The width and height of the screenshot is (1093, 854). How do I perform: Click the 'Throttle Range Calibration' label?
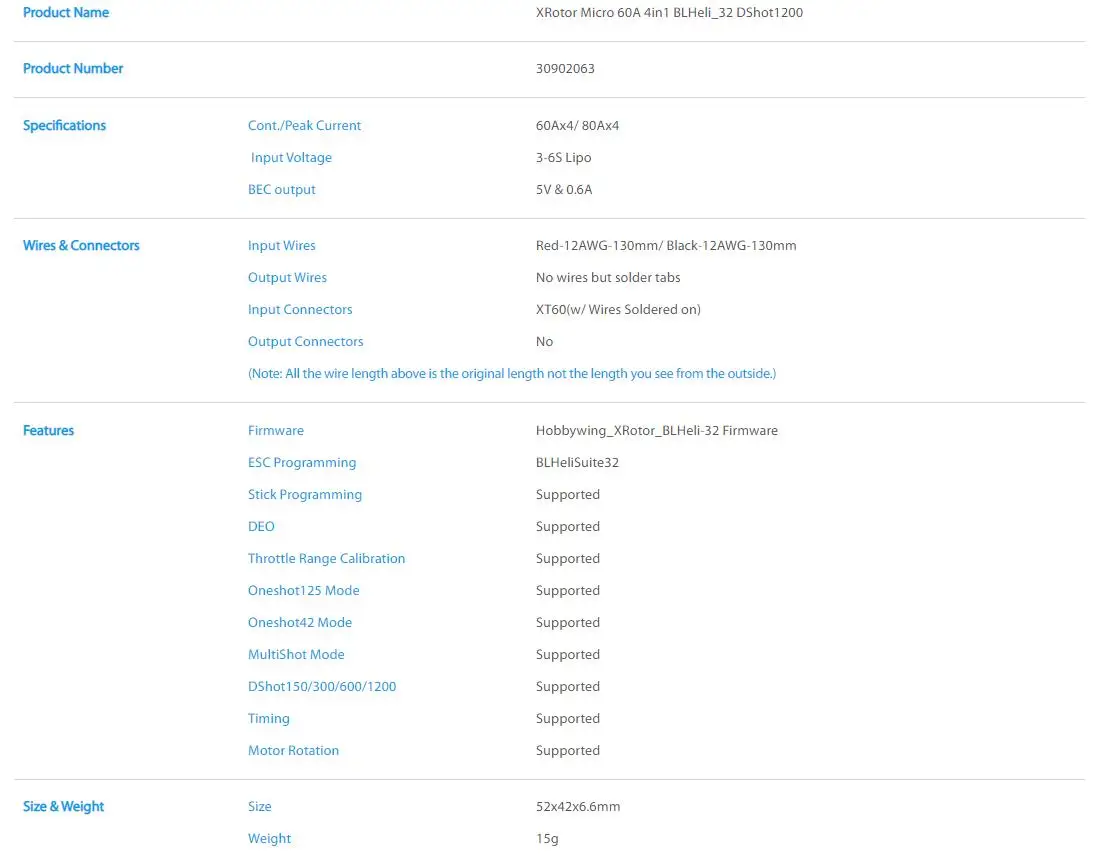click(326, 558)
